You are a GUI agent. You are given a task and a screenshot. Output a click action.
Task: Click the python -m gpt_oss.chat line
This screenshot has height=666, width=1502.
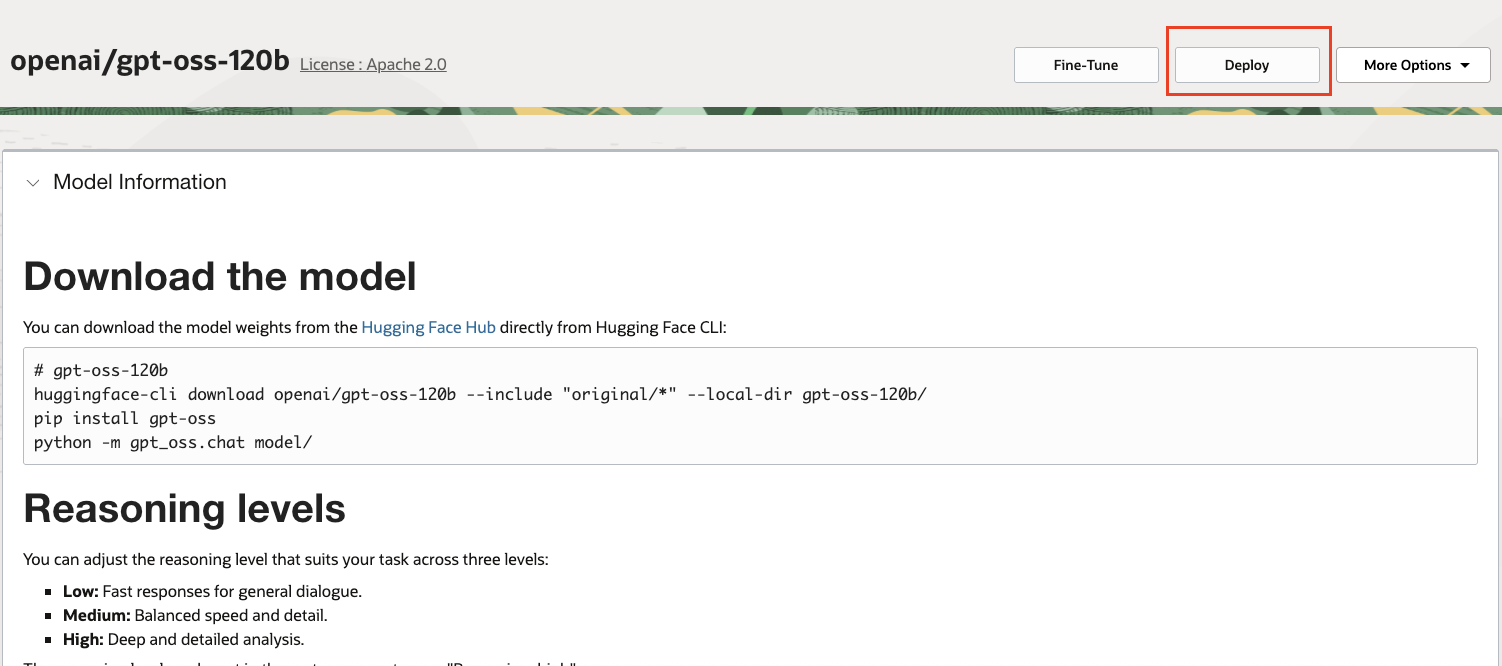173,442
